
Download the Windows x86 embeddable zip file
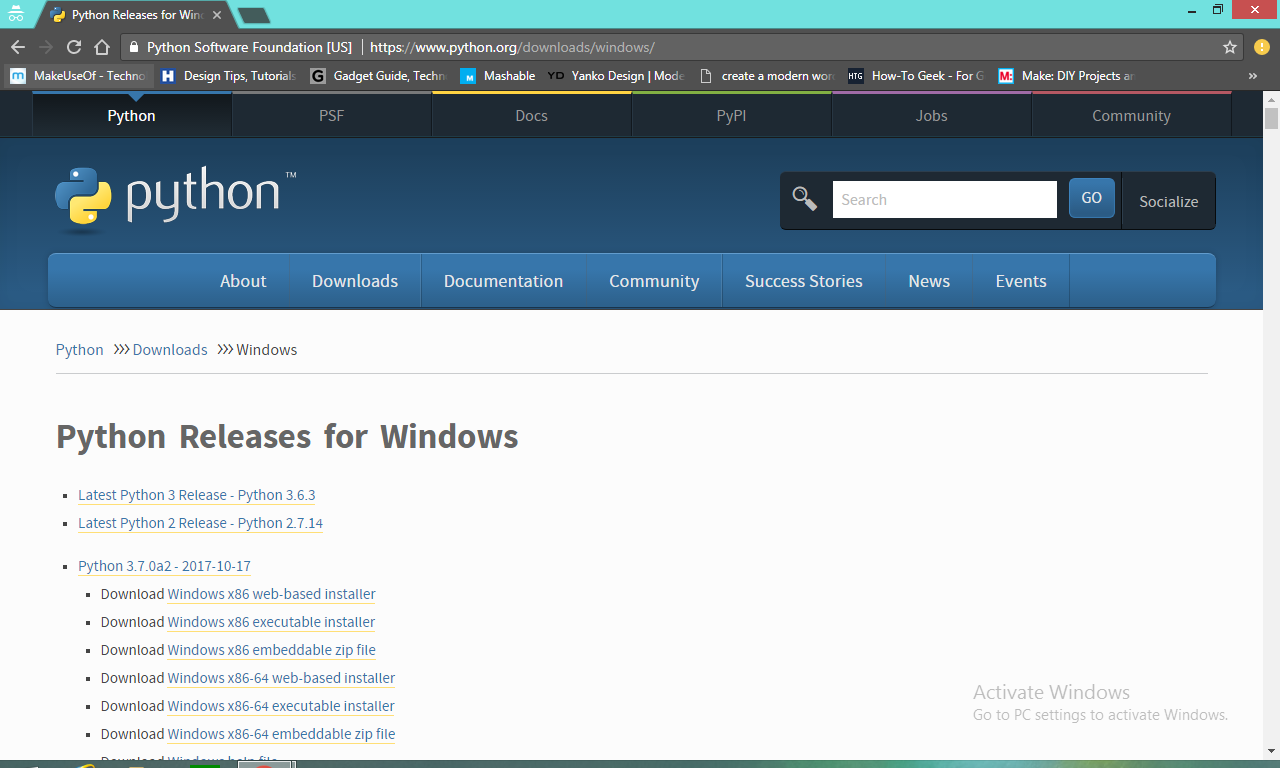(x=272, y=650)
